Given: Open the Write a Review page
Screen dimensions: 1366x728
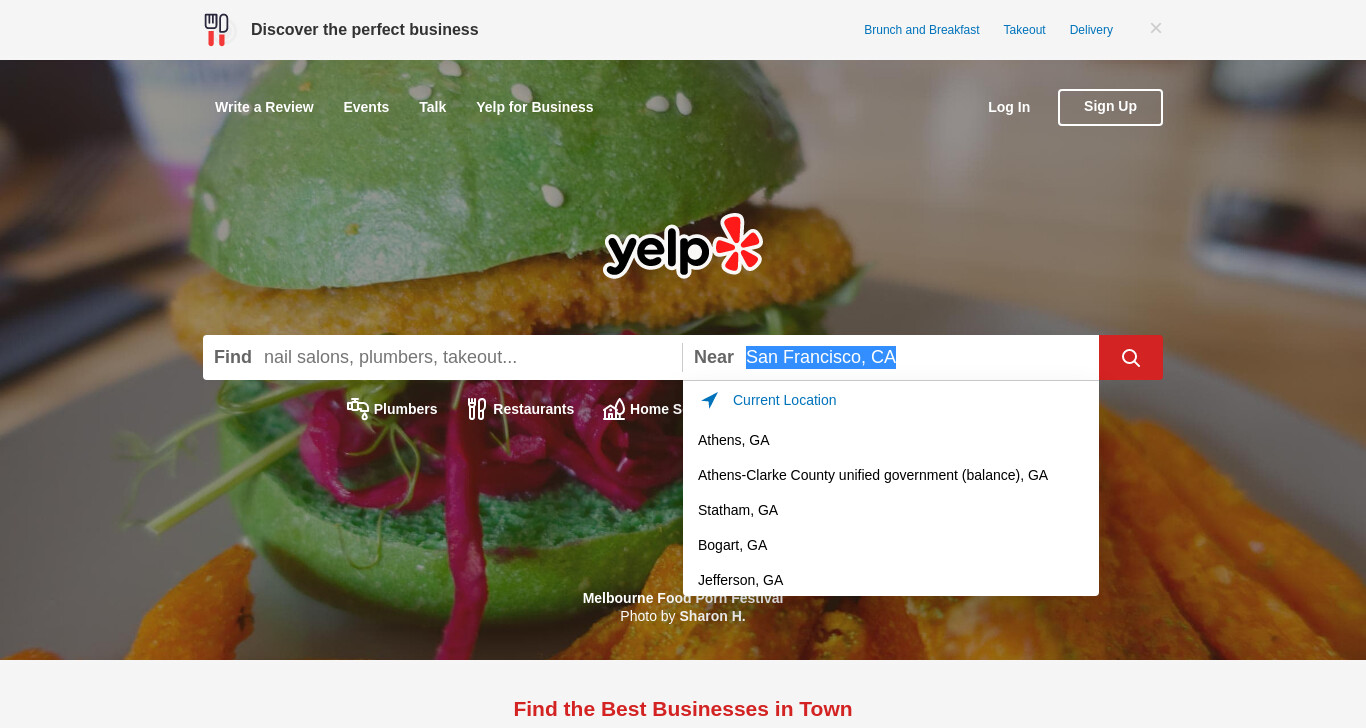Looking at the screenshot, I should [264, 107].
